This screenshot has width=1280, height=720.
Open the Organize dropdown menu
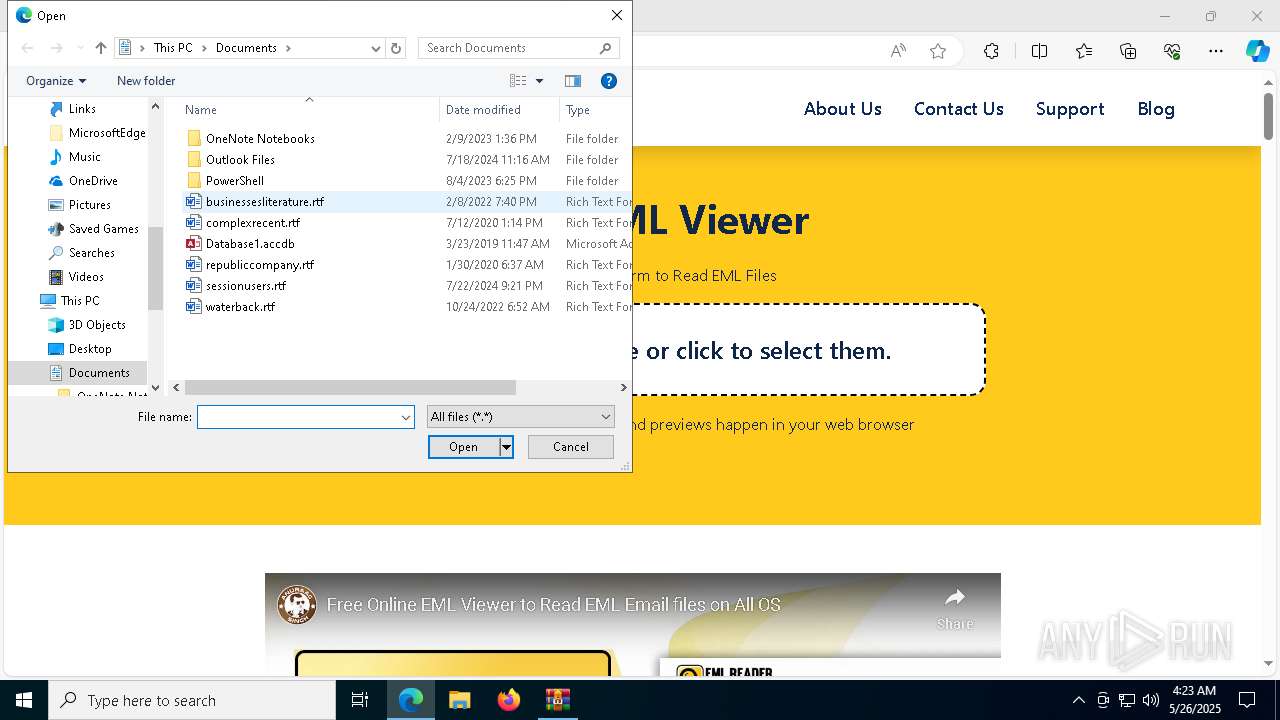(x=56, y=81)
